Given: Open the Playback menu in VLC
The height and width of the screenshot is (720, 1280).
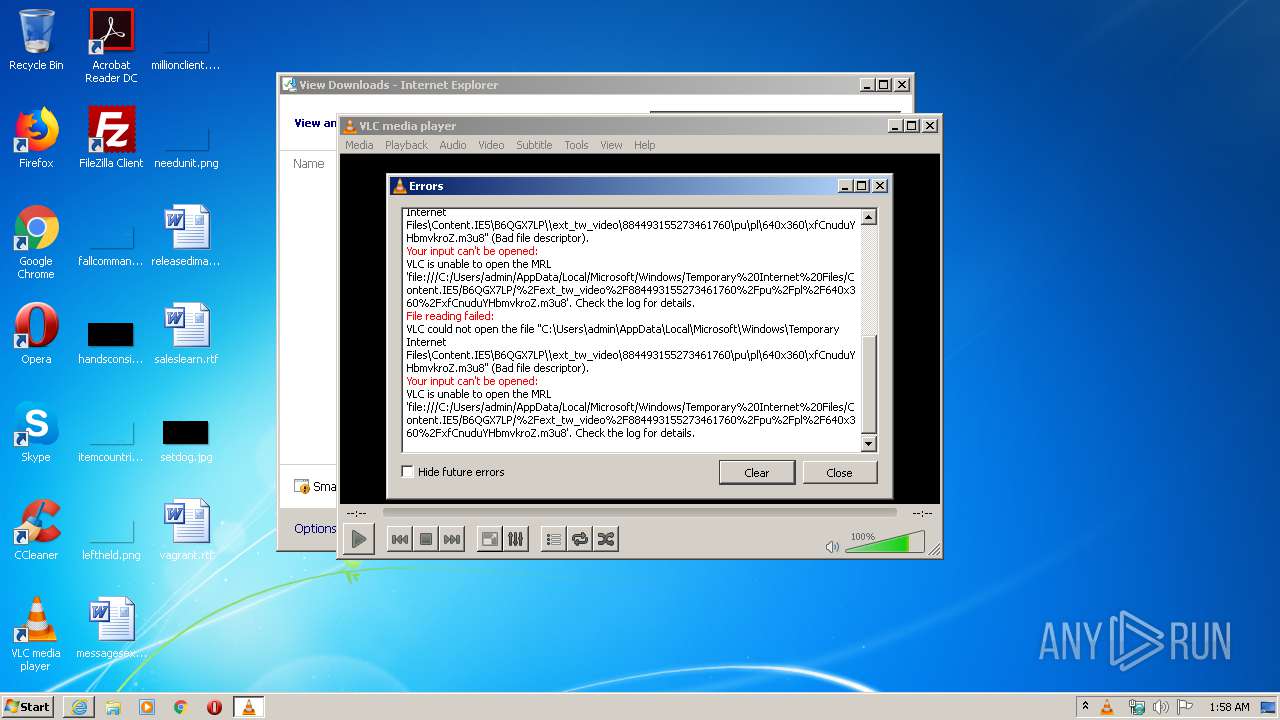Looking at the screenshot, I should 406,145.
